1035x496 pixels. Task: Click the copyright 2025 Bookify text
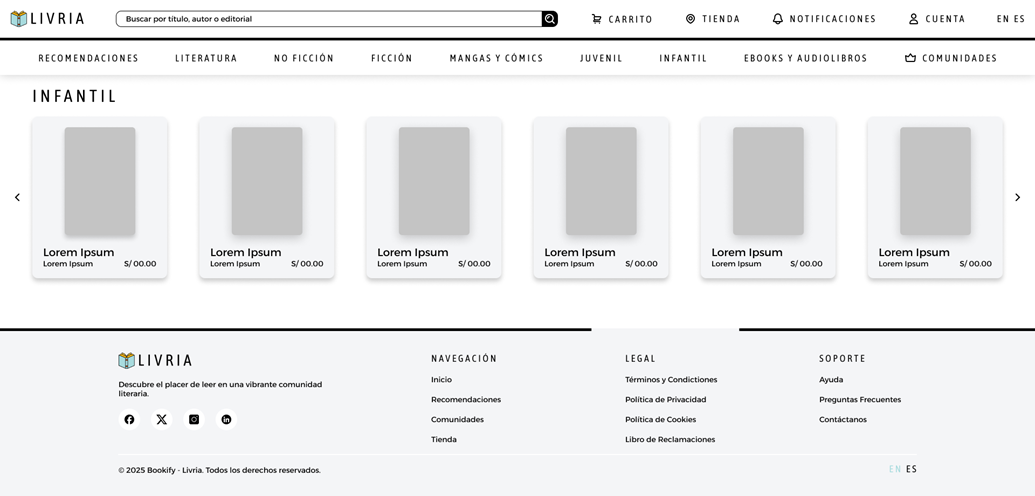[220, 470]
